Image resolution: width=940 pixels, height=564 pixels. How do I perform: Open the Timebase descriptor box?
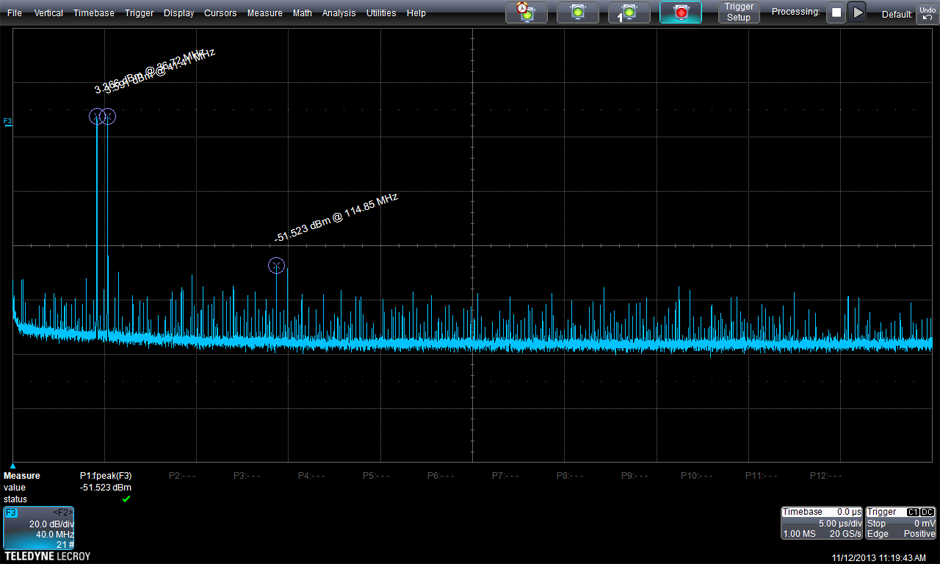(x=820, y=523)
